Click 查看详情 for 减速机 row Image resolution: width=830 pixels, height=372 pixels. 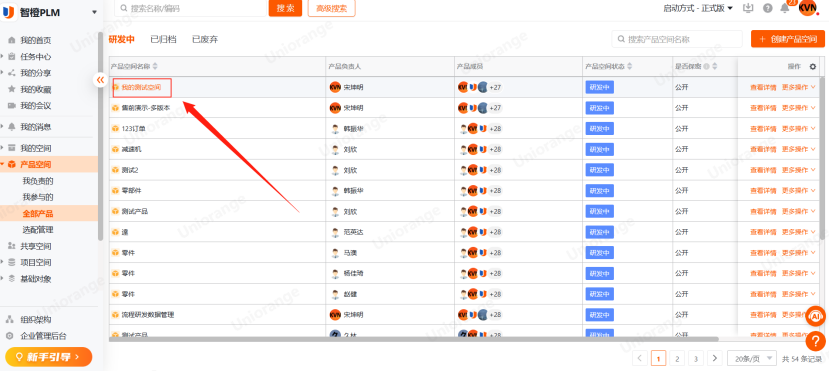click(763, 149)
